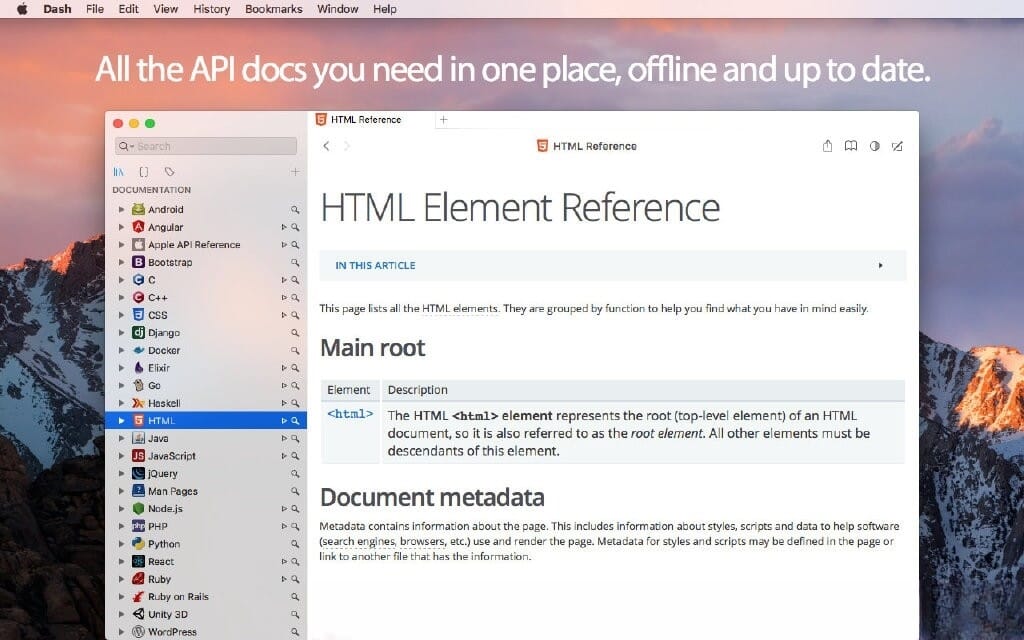1024x640 pixels.
Task: Open the File menu
Action: [95, 9]
